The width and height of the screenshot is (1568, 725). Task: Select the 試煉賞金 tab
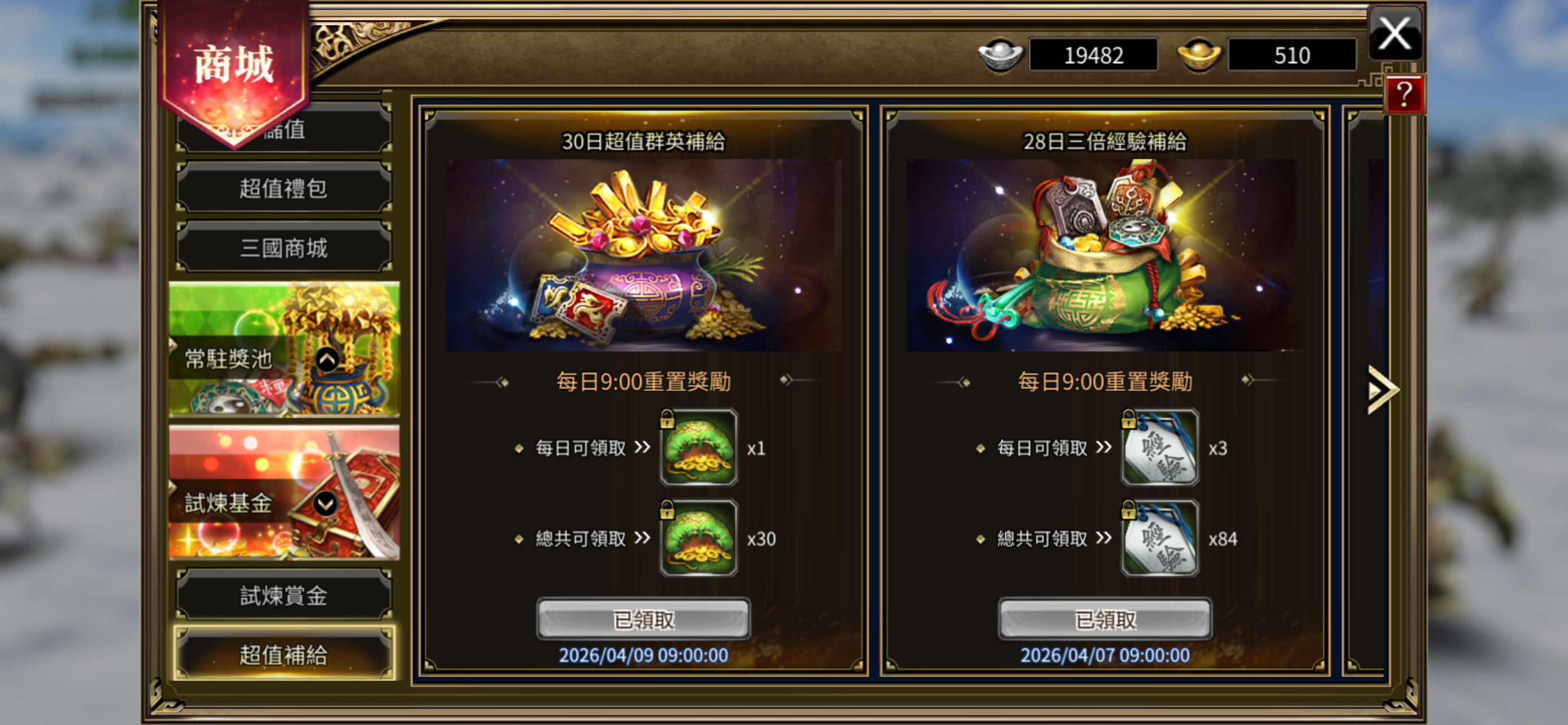click(x=284, y=595)
